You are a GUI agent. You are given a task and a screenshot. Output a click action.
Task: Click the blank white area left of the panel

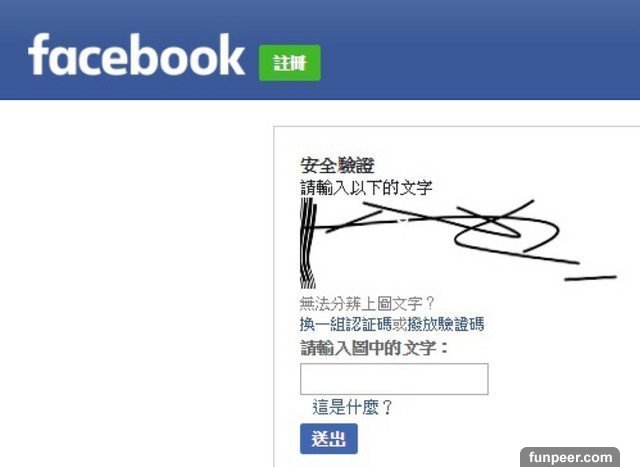(x=135, y=282)
